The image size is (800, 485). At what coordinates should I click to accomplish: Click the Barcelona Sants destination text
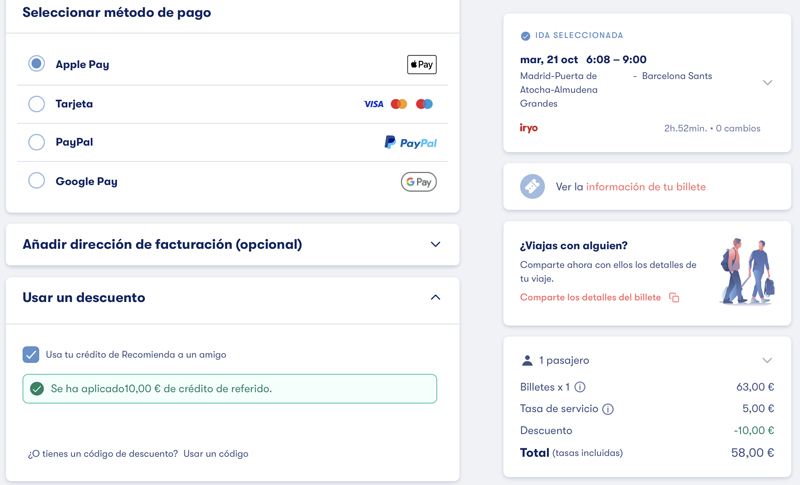[x=677, y=76]
